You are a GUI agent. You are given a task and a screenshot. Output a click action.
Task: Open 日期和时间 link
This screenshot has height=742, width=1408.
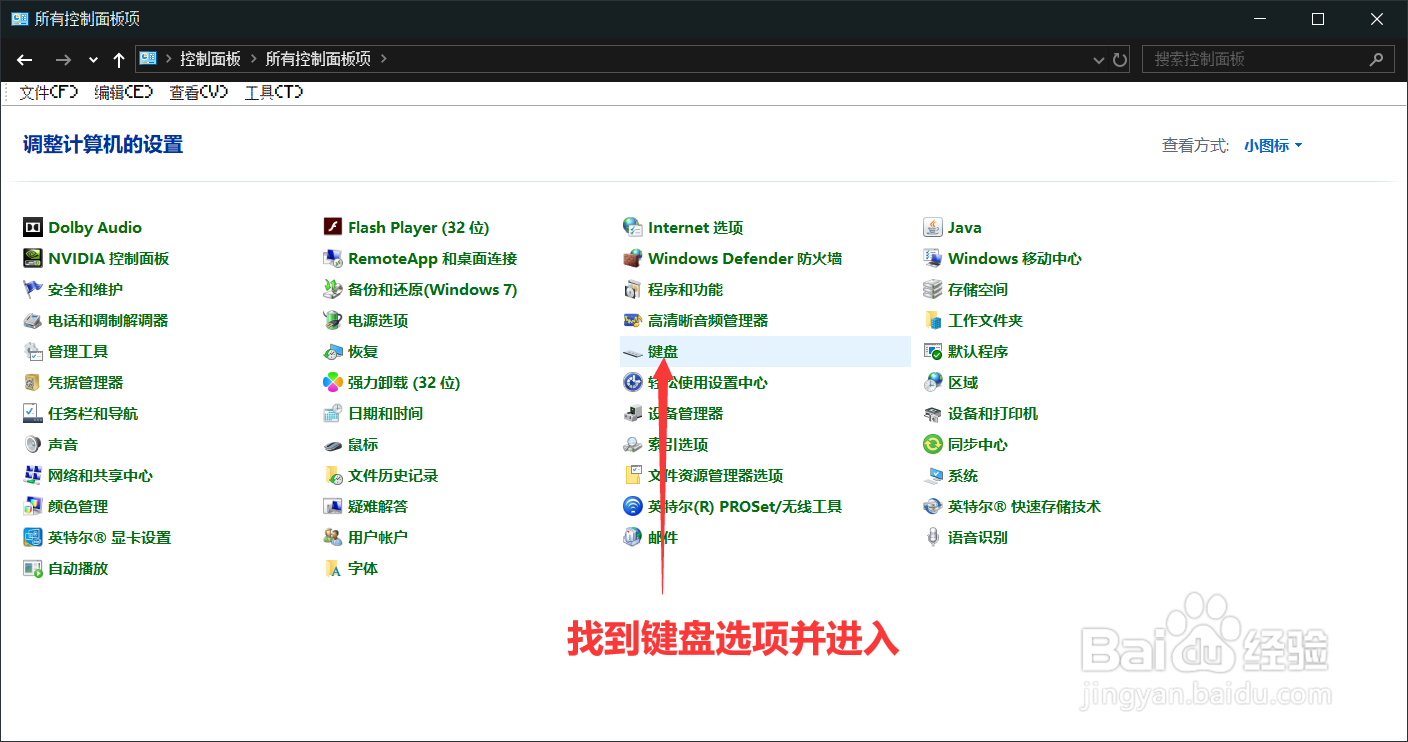pyautogui.click(x=385, y=413)
